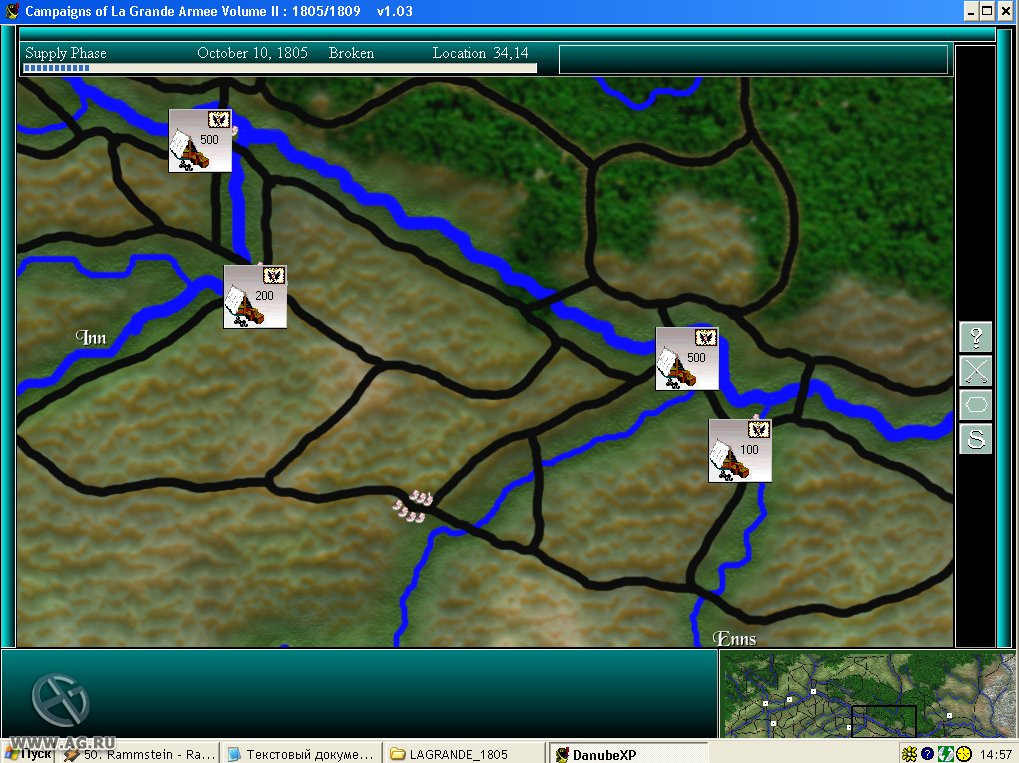Click the date October 10, 1805
The height and width of the screenshot is (763, 1019).
(x=252, y=53)
